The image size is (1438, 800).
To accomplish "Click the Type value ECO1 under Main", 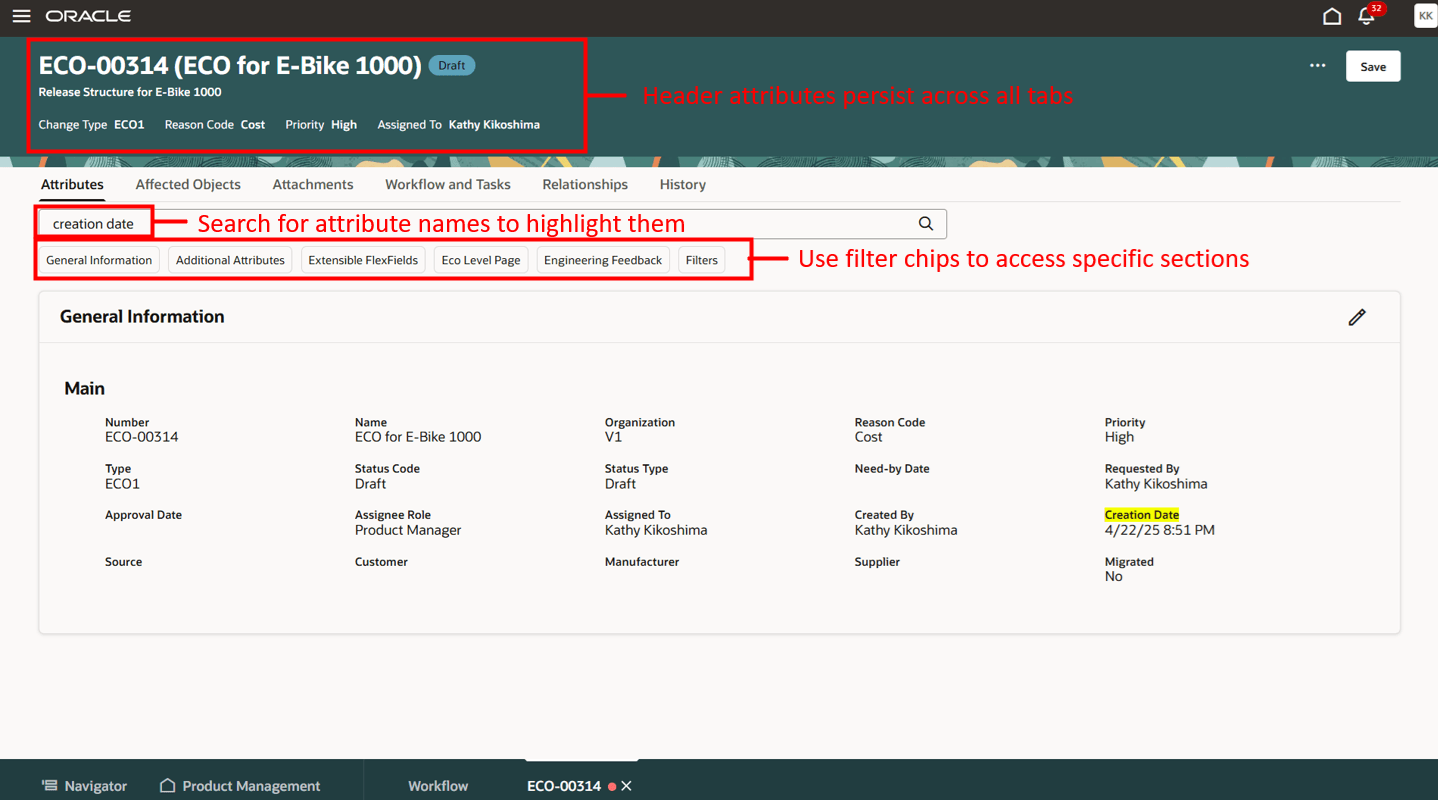I will click(x=122, y=484).
